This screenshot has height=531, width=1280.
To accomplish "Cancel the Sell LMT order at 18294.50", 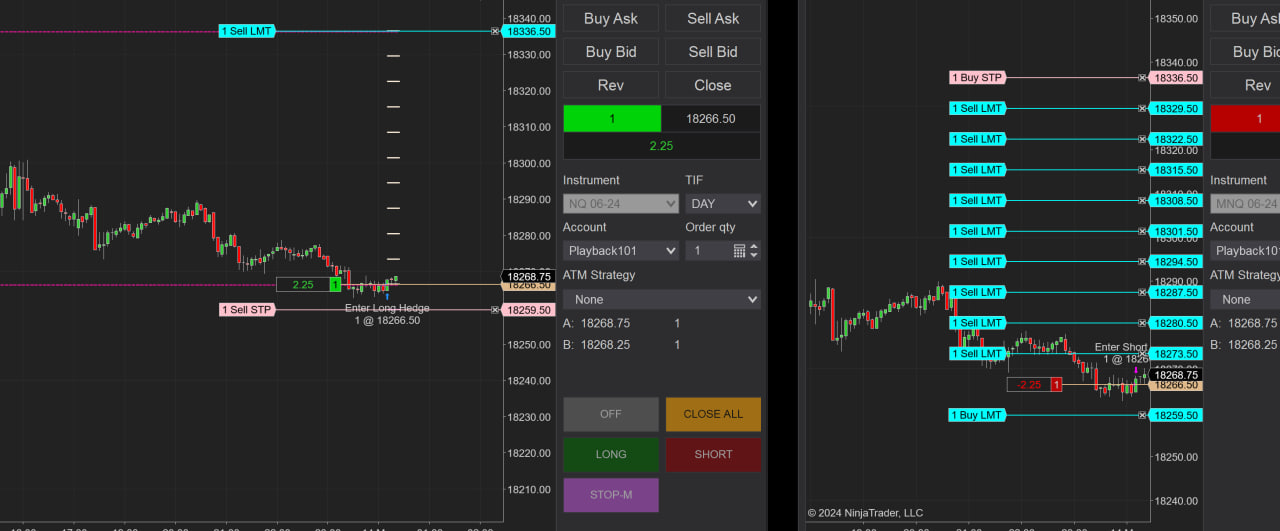I will 1142,262.
